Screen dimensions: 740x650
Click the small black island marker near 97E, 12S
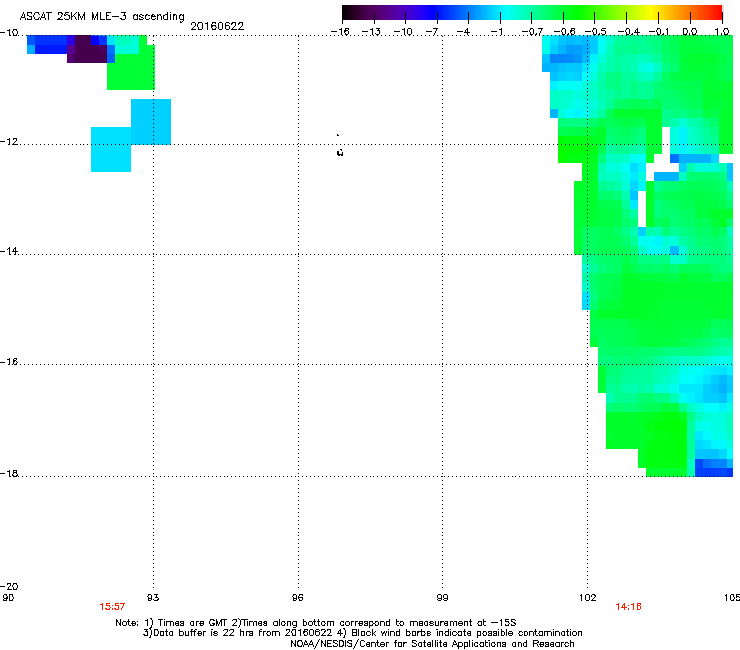[x=340, y=152]
